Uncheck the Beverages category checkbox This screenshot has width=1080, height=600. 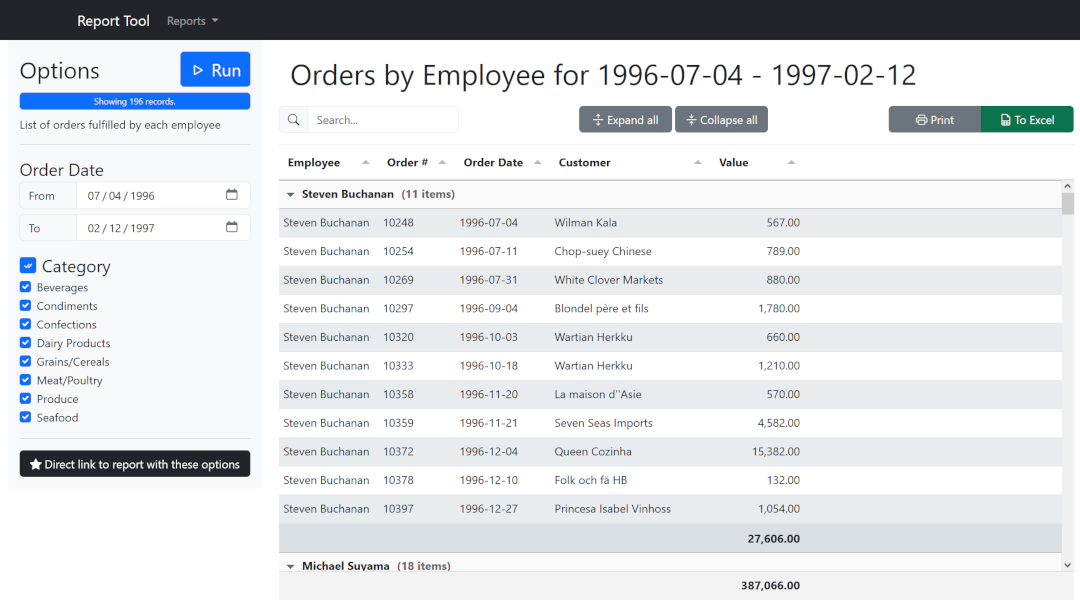tap(26, 288)
